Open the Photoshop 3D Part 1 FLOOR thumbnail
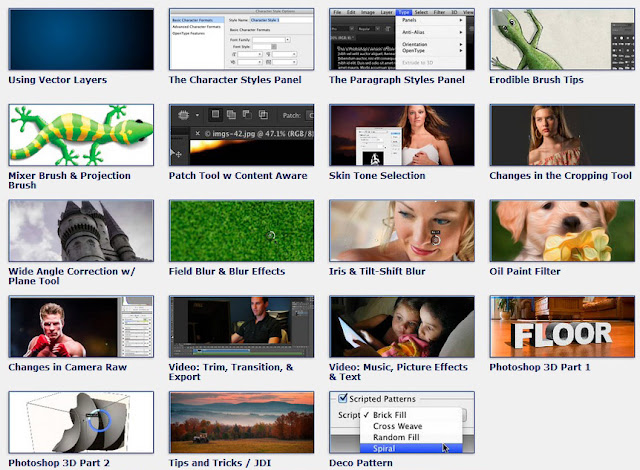The width and height of the screenshot is (640, 470). click(562, 326)
